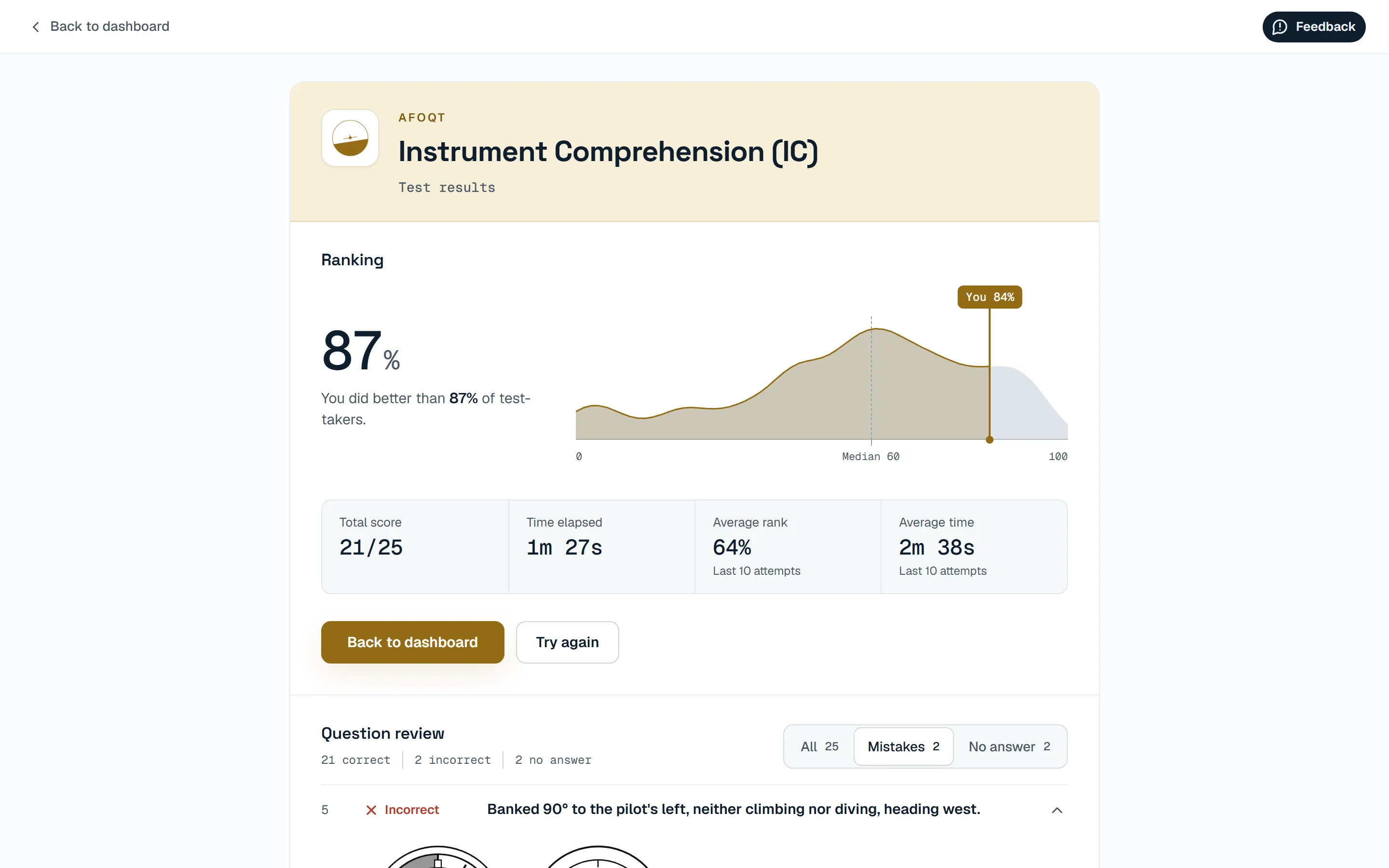Follow the top Back to dashboard link

100,27
